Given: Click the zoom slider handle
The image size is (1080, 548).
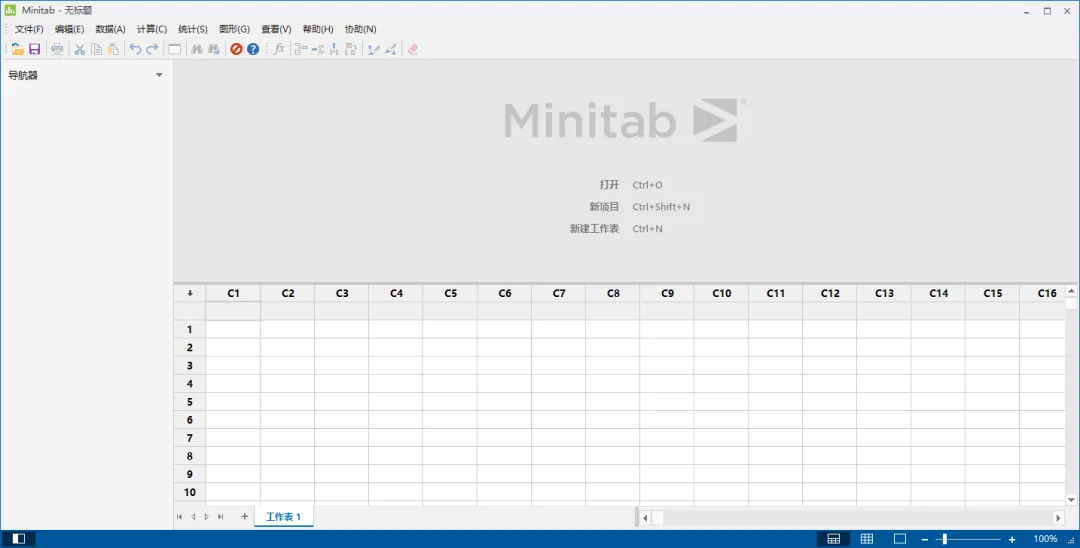Looking at the screenshot, I should pyautogui.click(x=945, y=539).
